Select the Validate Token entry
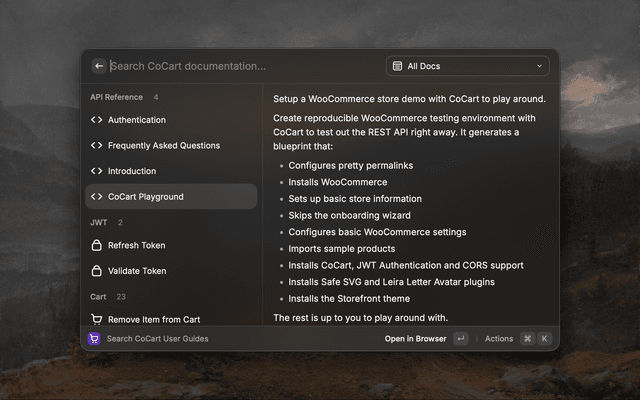Viewport: 640px width, 400px height. pyautogui.click(x=171, y=271)
